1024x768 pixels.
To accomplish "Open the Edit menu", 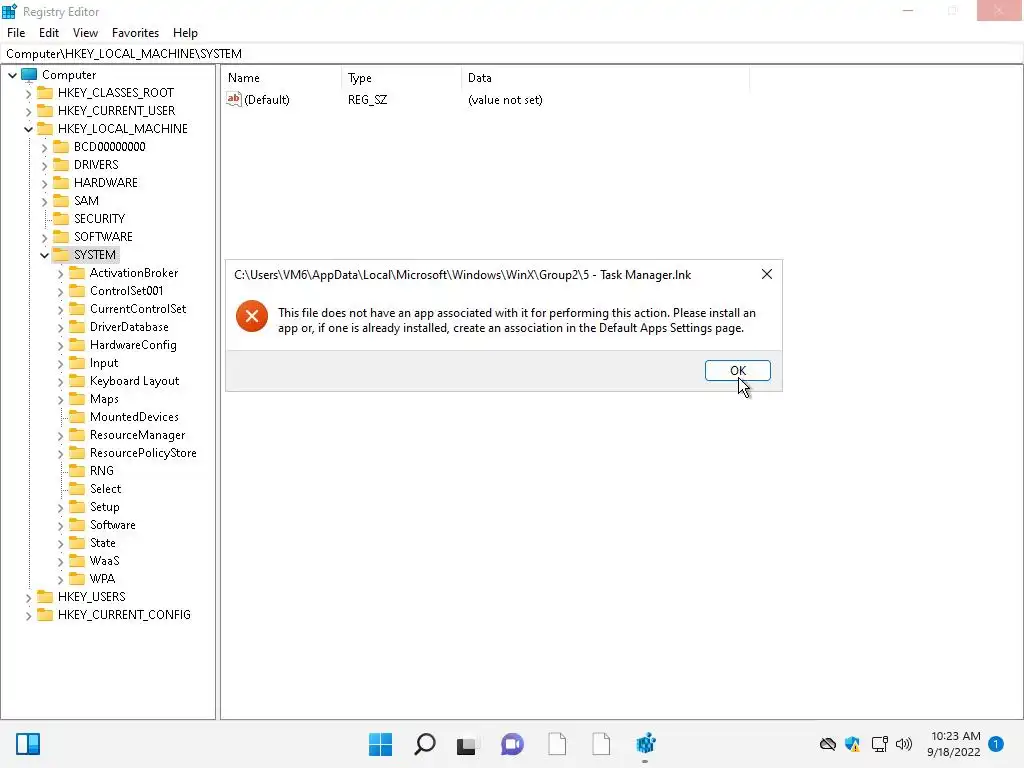I will (x=49, y=33).
